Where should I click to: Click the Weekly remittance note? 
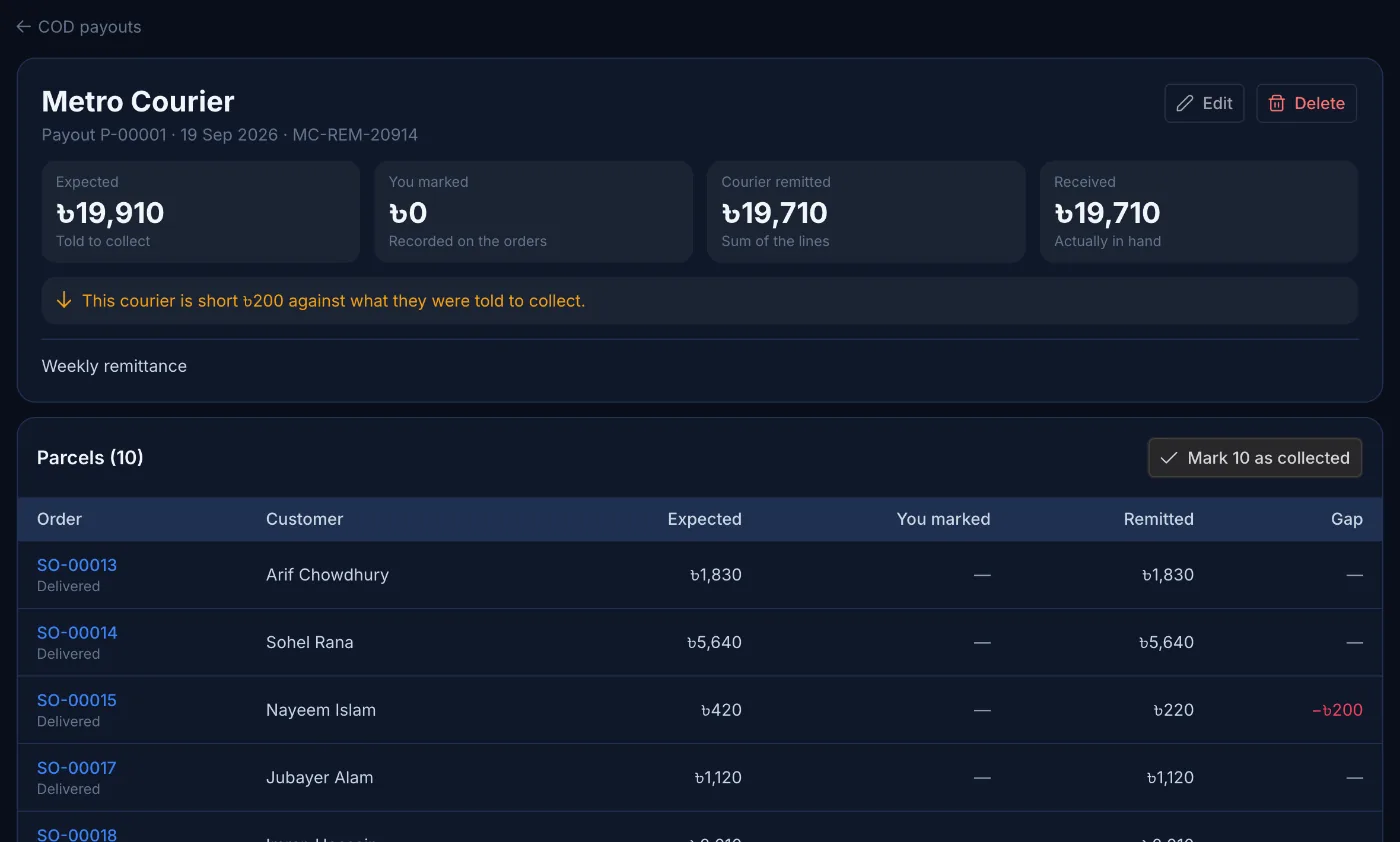tap(114, 366)
